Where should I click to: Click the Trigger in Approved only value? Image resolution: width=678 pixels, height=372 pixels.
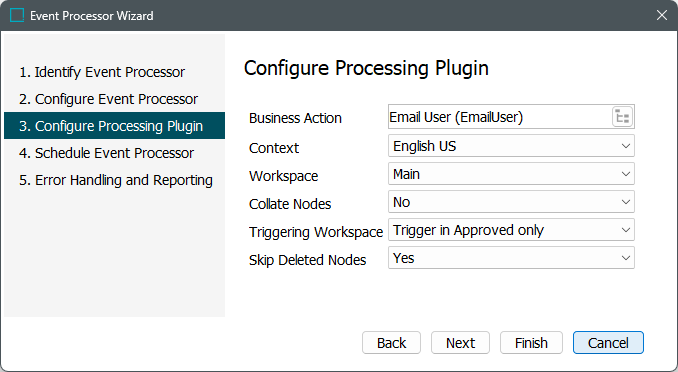coord(468,230)
